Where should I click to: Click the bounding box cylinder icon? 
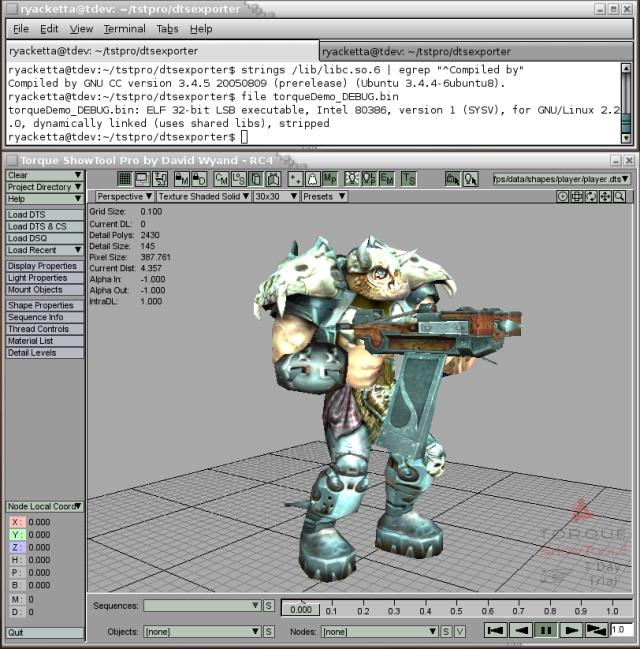click(256, 179)
